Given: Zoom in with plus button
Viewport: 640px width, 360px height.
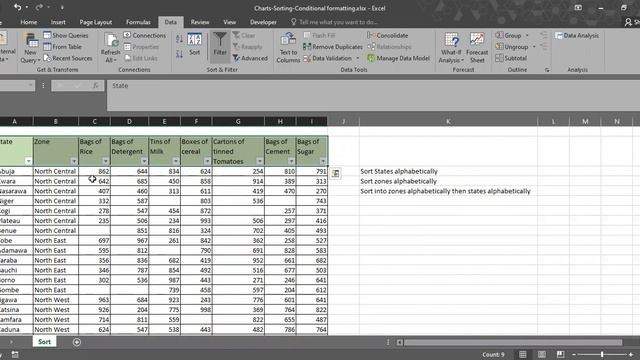Looking at the screenshot, I should (x=631, y=355).
